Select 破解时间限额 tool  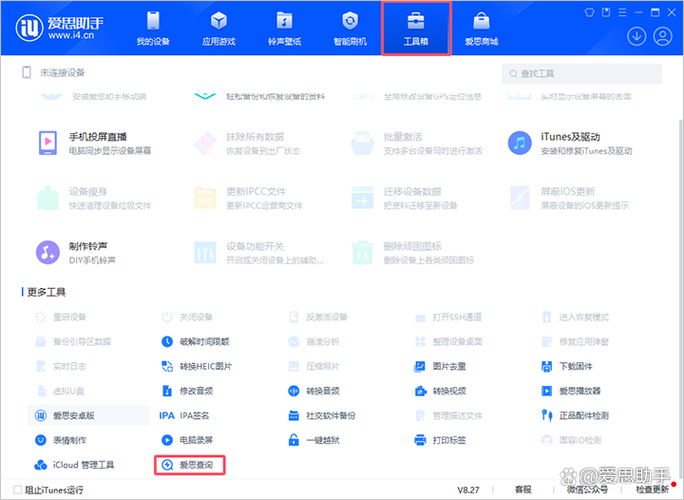(x=195, y=342)
